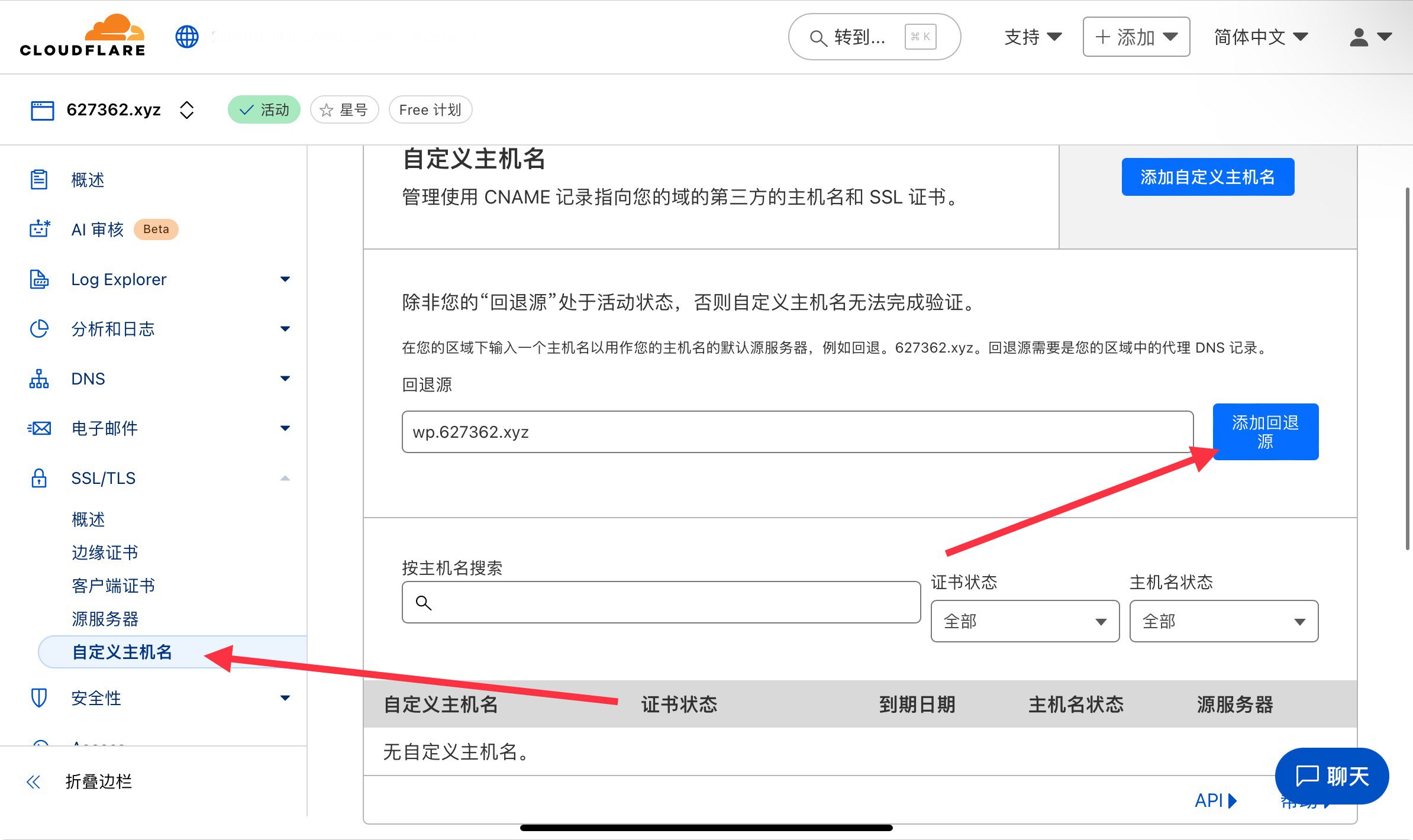Open the 支持 dropdown menu
Screen dimensions: 1413x840
(1033, 37)
